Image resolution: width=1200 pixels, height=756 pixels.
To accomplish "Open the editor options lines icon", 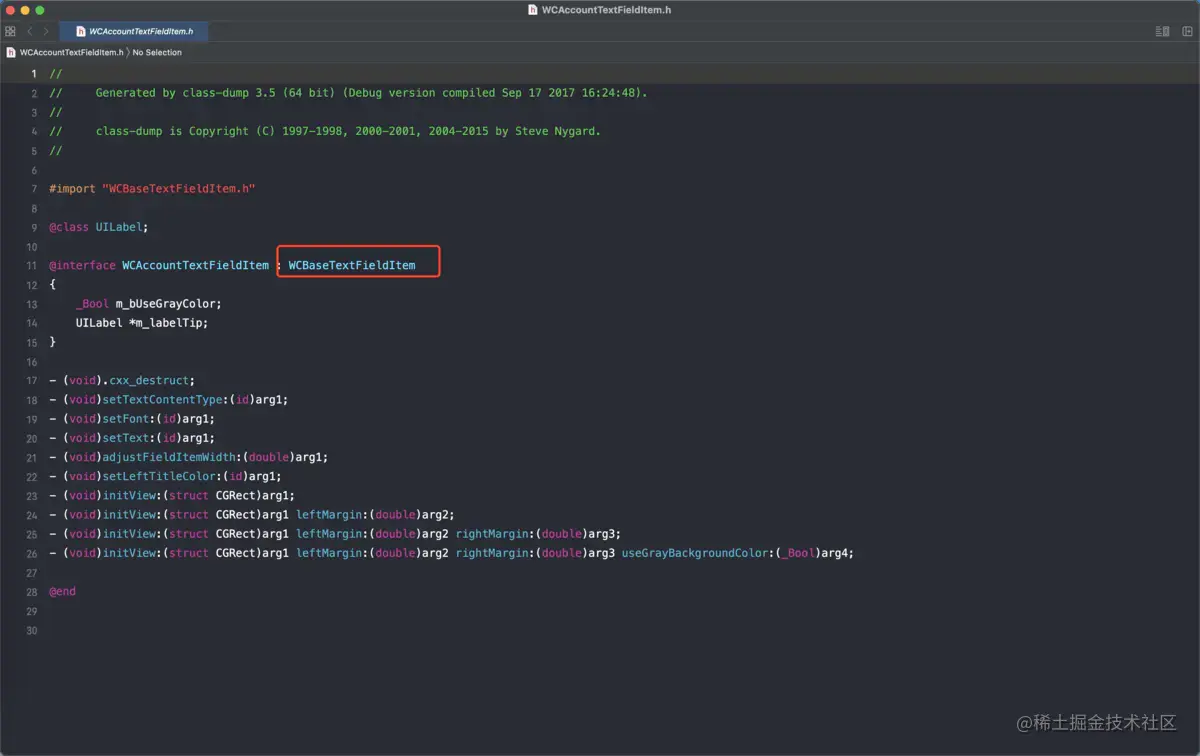I will coord(1162,31).
